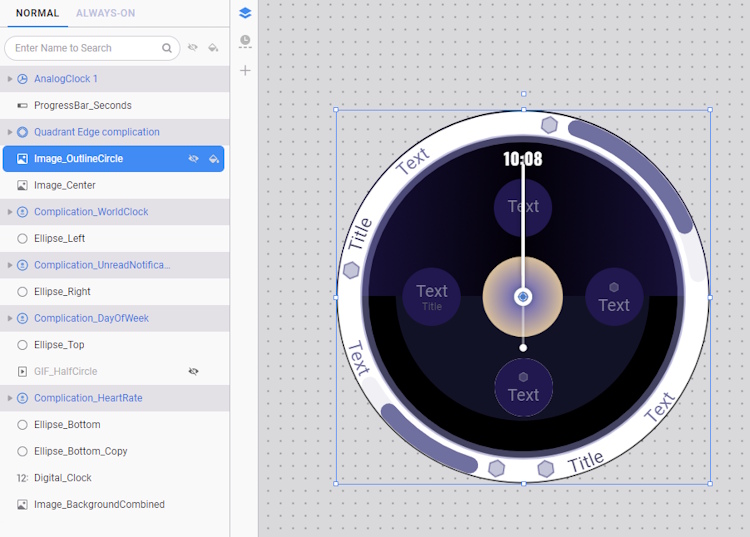Select the Ellipse_Bottom_Copy layer

80,451
